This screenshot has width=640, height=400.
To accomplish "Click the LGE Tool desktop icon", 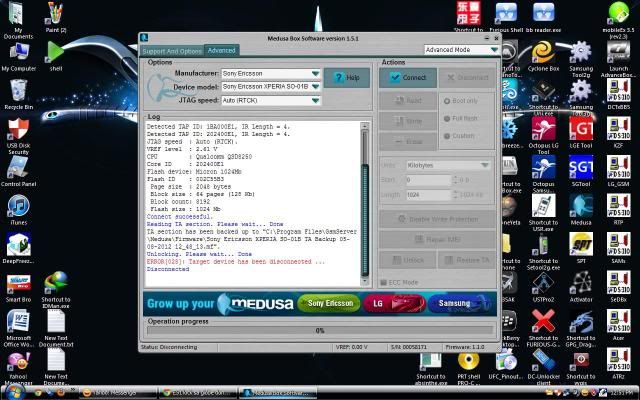I will 581,133.
